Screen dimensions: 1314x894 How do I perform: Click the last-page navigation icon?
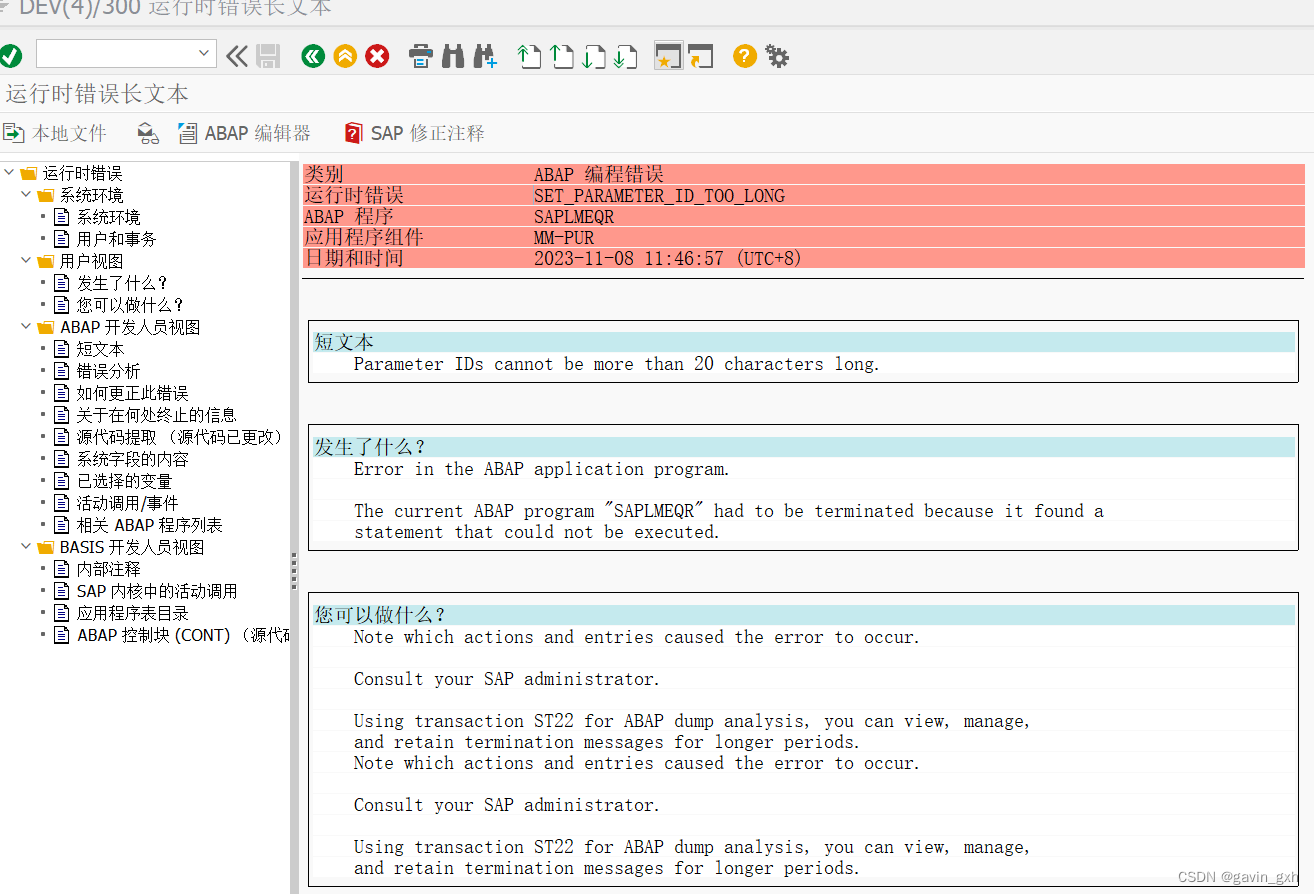pos(627,57)
